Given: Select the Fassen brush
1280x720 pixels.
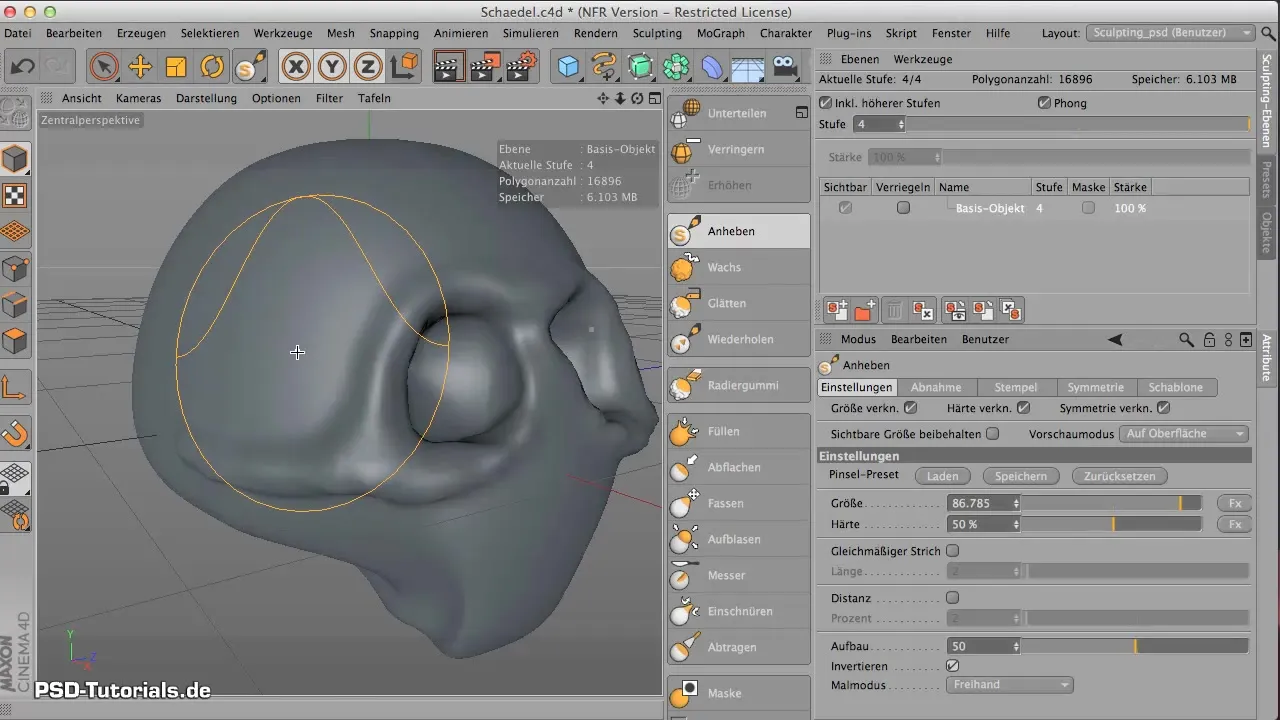Looking at the screenshot, I should point(739,503).
